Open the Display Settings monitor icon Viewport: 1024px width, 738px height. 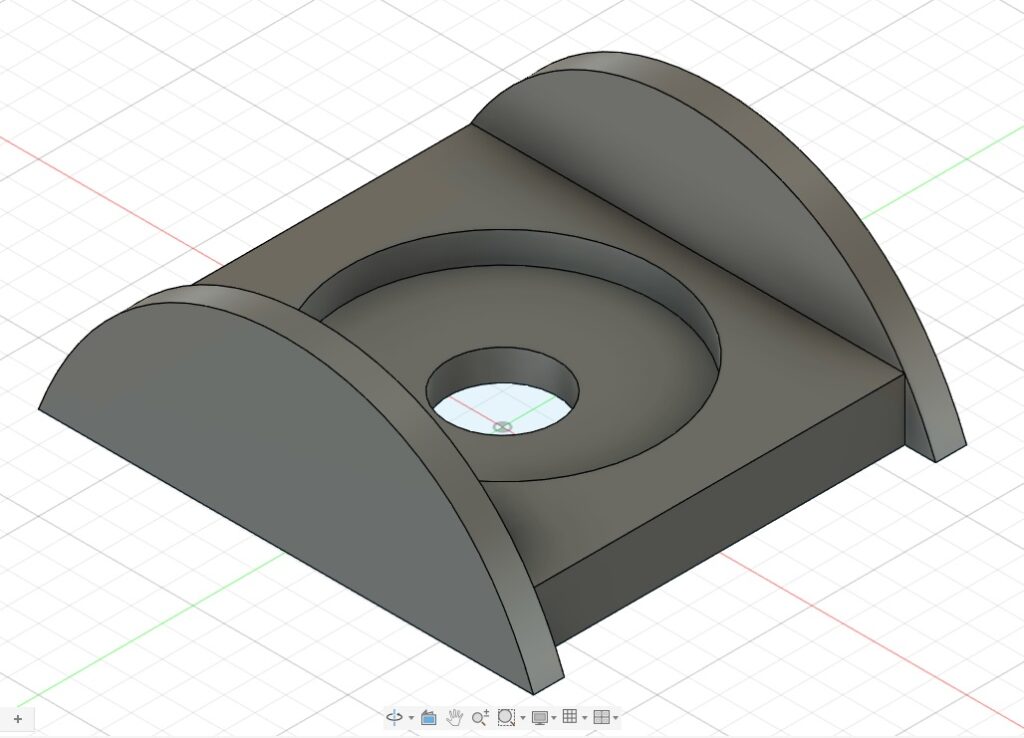tap(539, 718)
